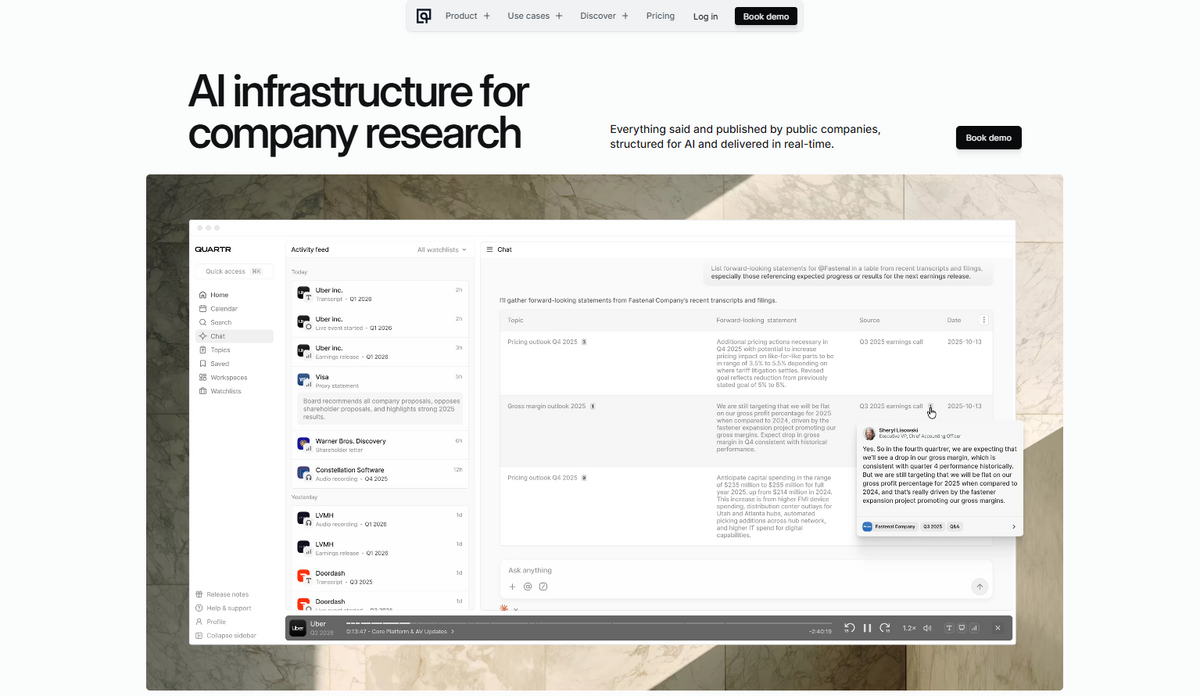Expand the Product menu
The image size is (1200, 696).
[x=468, y=16]
